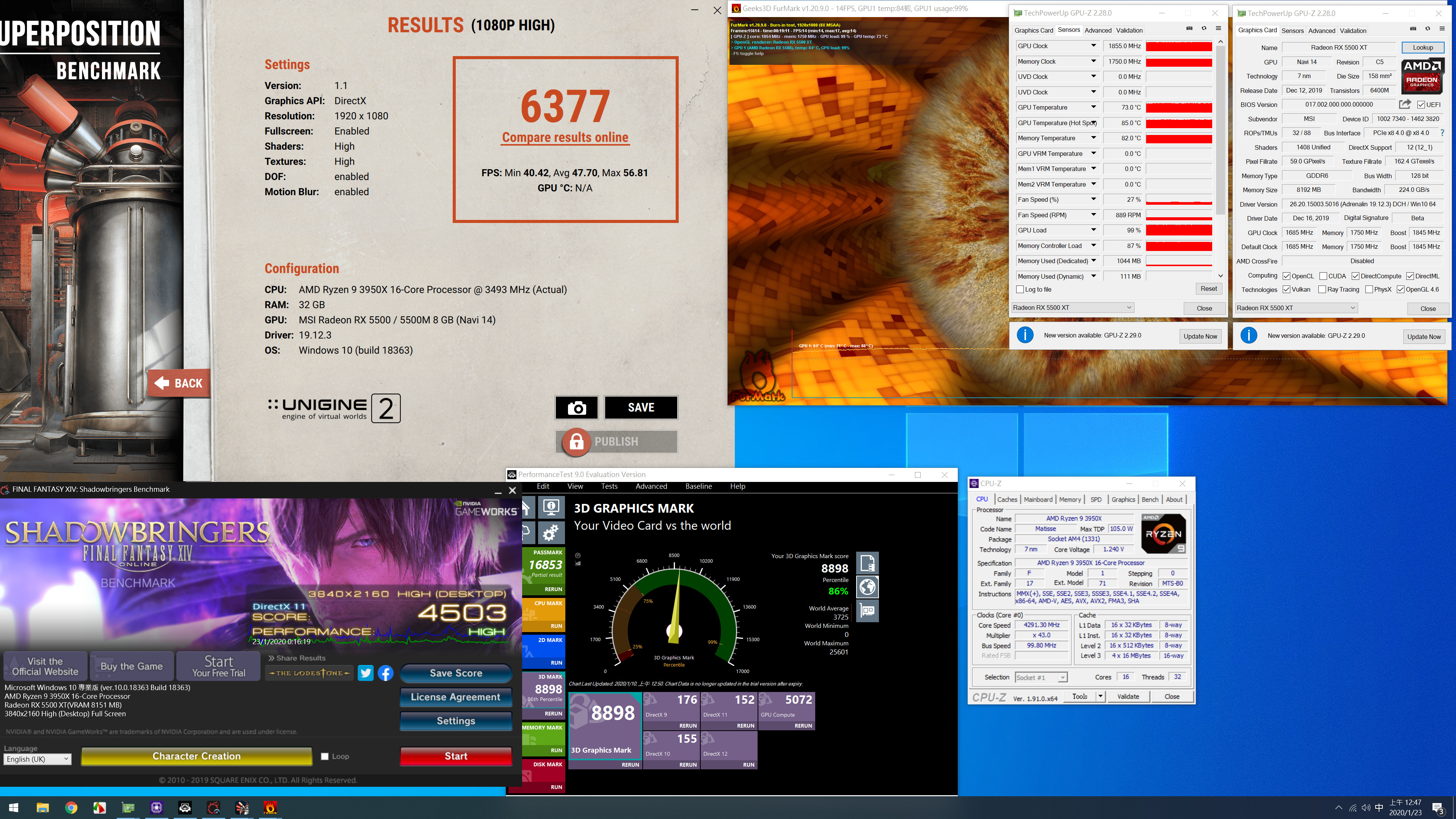The image size is (1456, 819).
Task: Click the CPU-Z taskbar icon
Action: click(x=157, y=808)
